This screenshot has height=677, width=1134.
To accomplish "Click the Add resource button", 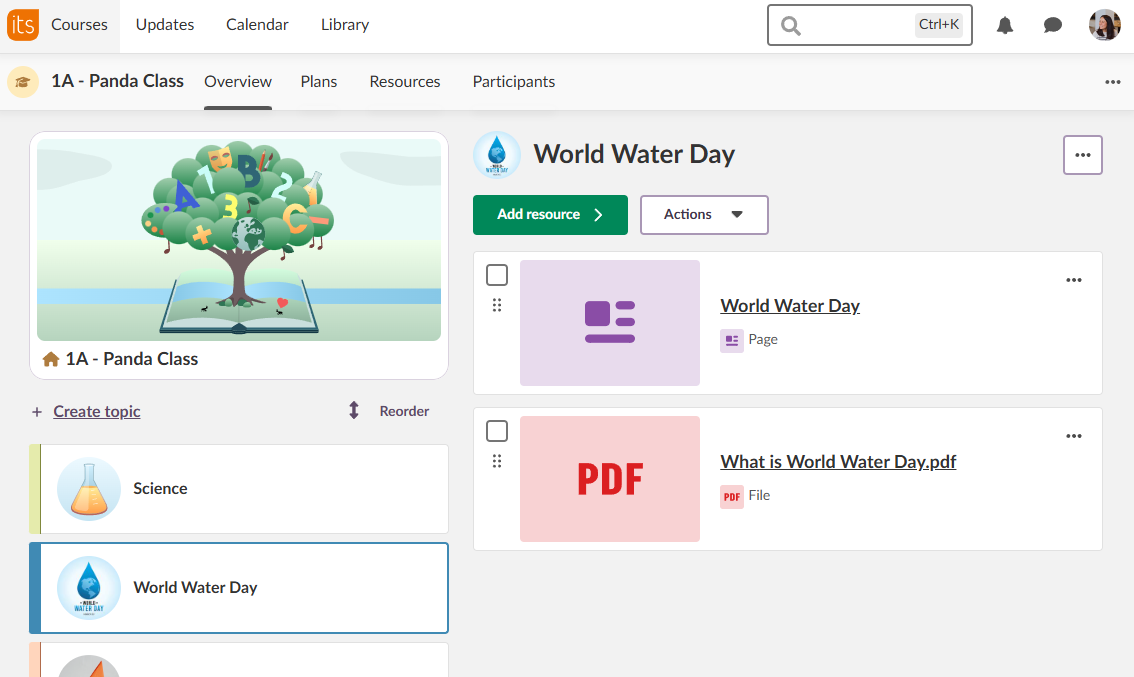I will pos(550,215).
